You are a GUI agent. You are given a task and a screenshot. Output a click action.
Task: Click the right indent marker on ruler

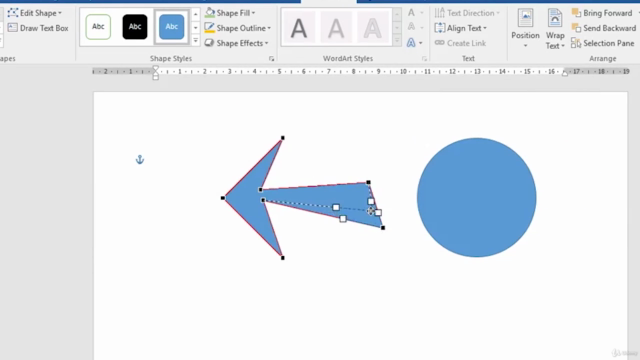point(565,73)
